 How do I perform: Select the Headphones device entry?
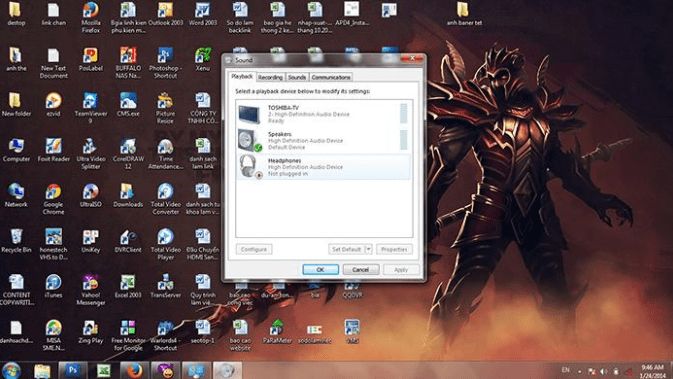coord(322,167)
